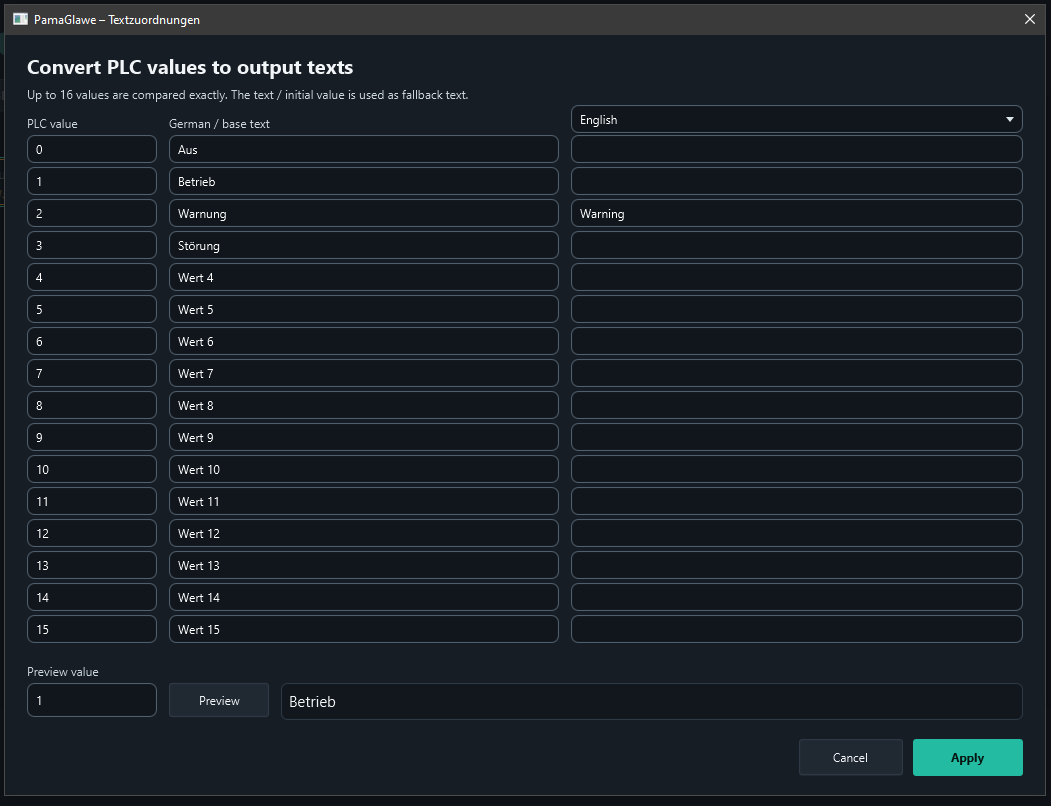Image resolution: width=1051 pixels, height=806 pixels.
Task: Click the Betriebs preview result field
Action: click(652, 701)
